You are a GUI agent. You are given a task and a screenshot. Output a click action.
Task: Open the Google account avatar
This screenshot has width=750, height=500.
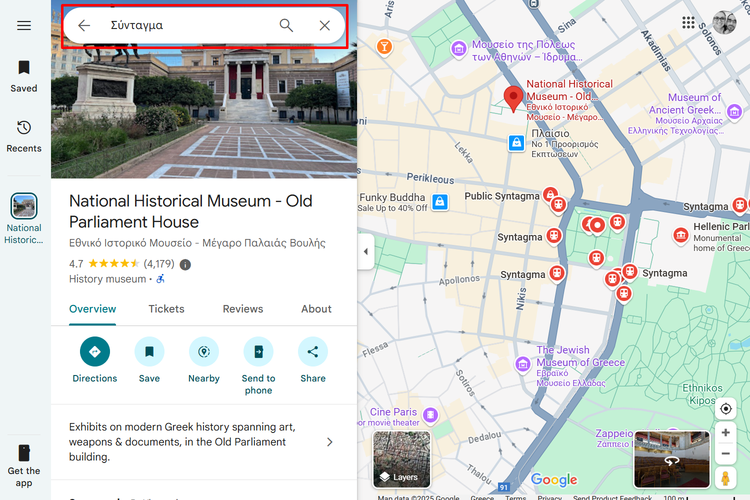(x=724, y=22)
